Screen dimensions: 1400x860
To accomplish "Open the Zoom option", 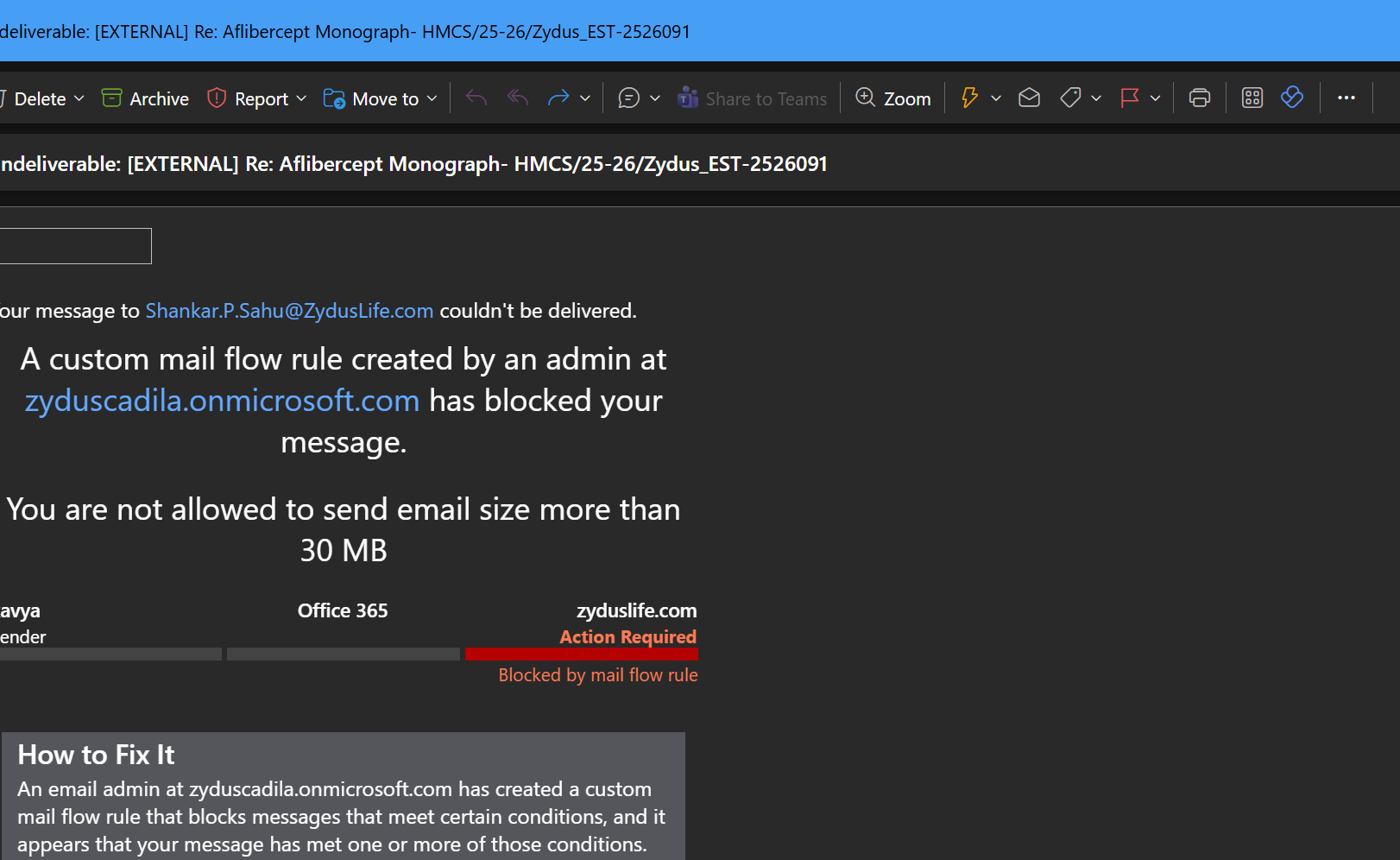I will 893,98.
